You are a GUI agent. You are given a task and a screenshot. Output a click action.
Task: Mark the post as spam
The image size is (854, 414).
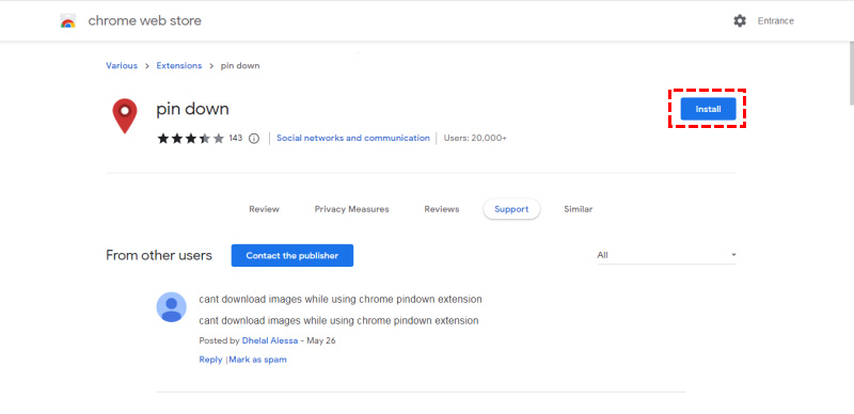(257, 360)
